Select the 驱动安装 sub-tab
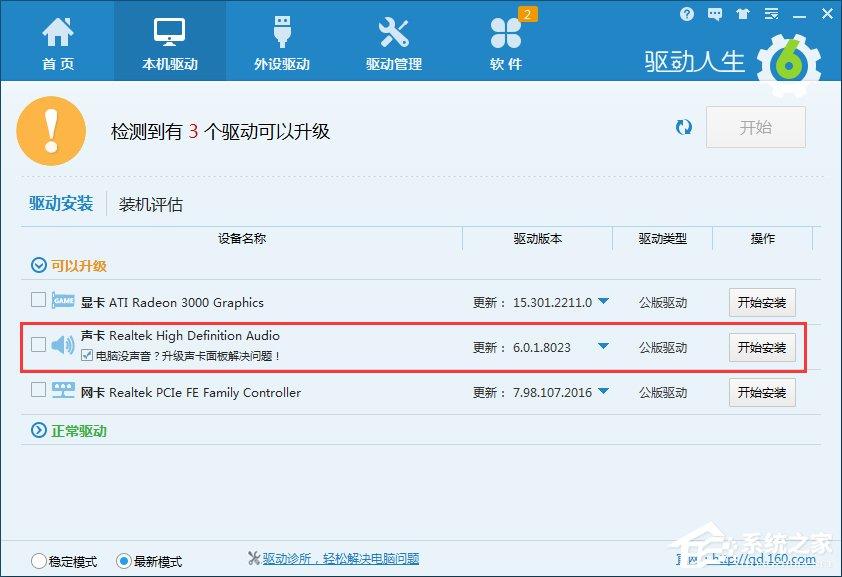The height and width of the screenshot is (577, 842). tap(61, 204)
